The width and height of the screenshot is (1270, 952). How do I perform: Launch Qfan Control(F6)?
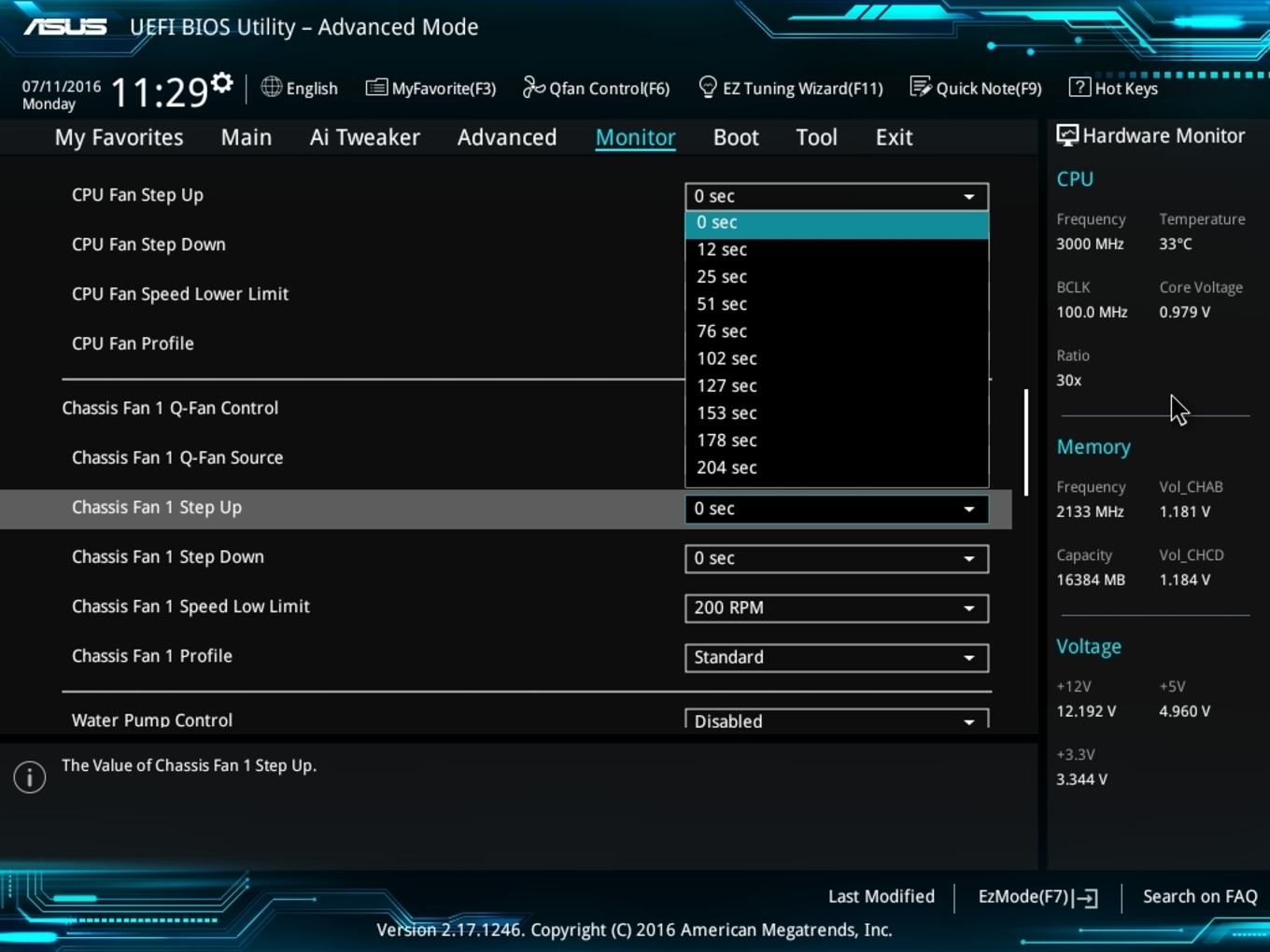click(x=596, y=88)
